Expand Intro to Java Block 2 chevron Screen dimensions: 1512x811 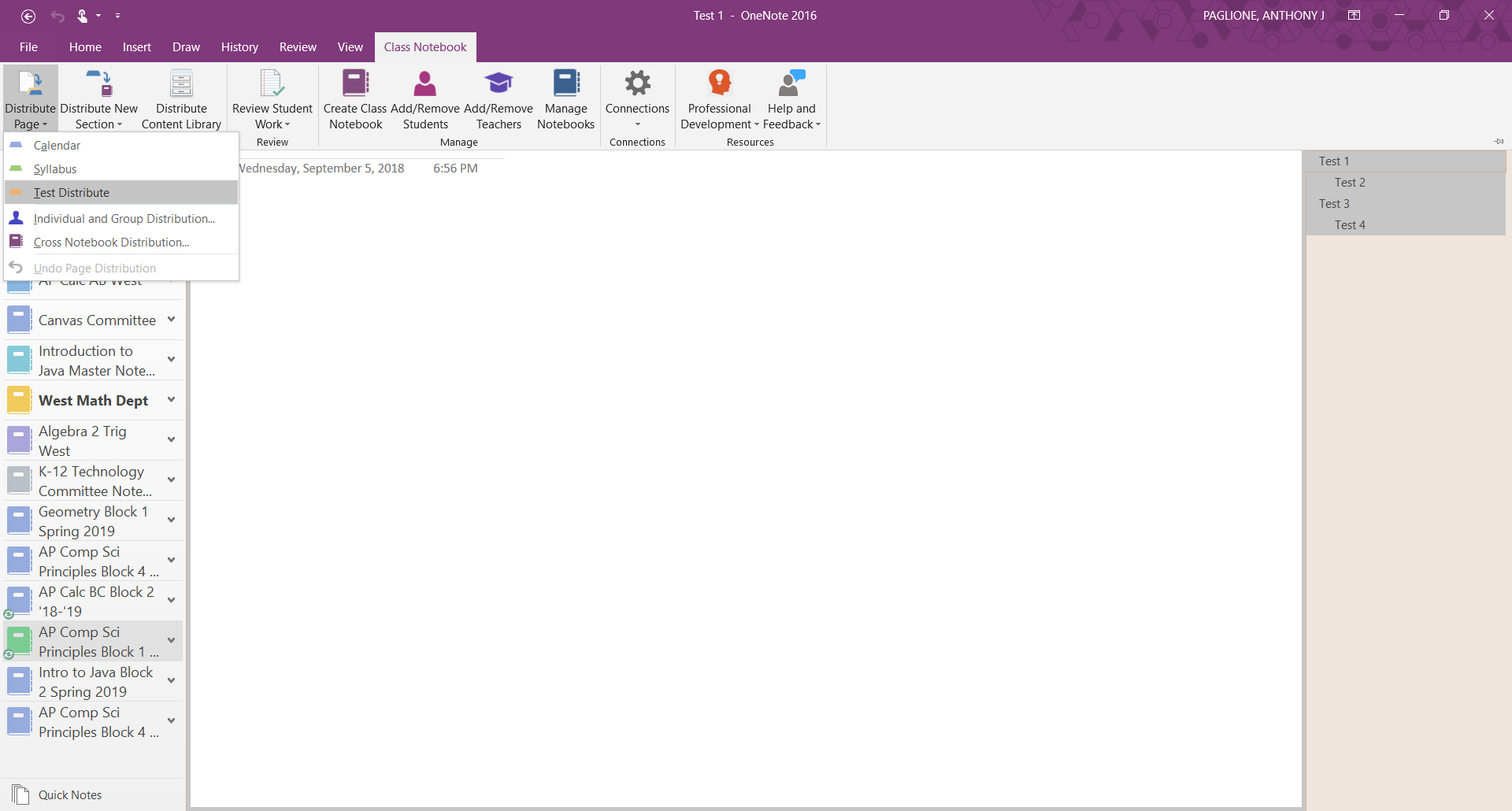click(x=171, y=681)
